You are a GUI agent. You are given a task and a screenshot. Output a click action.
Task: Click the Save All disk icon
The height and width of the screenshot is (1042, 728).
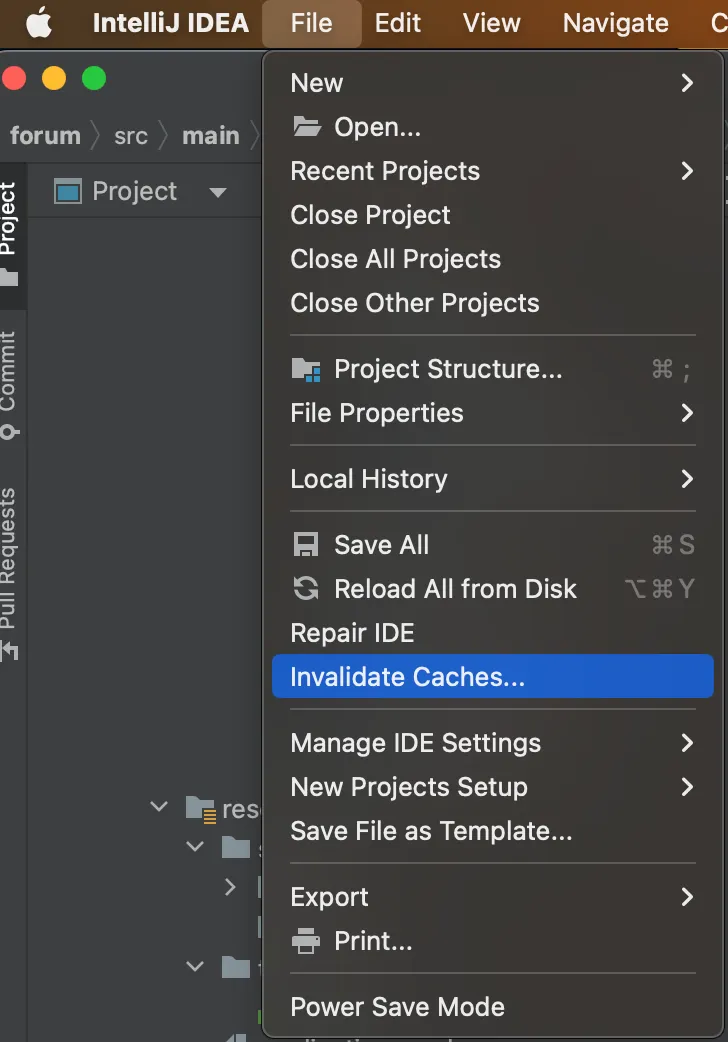pyautogui.click(x=305, y=545)
